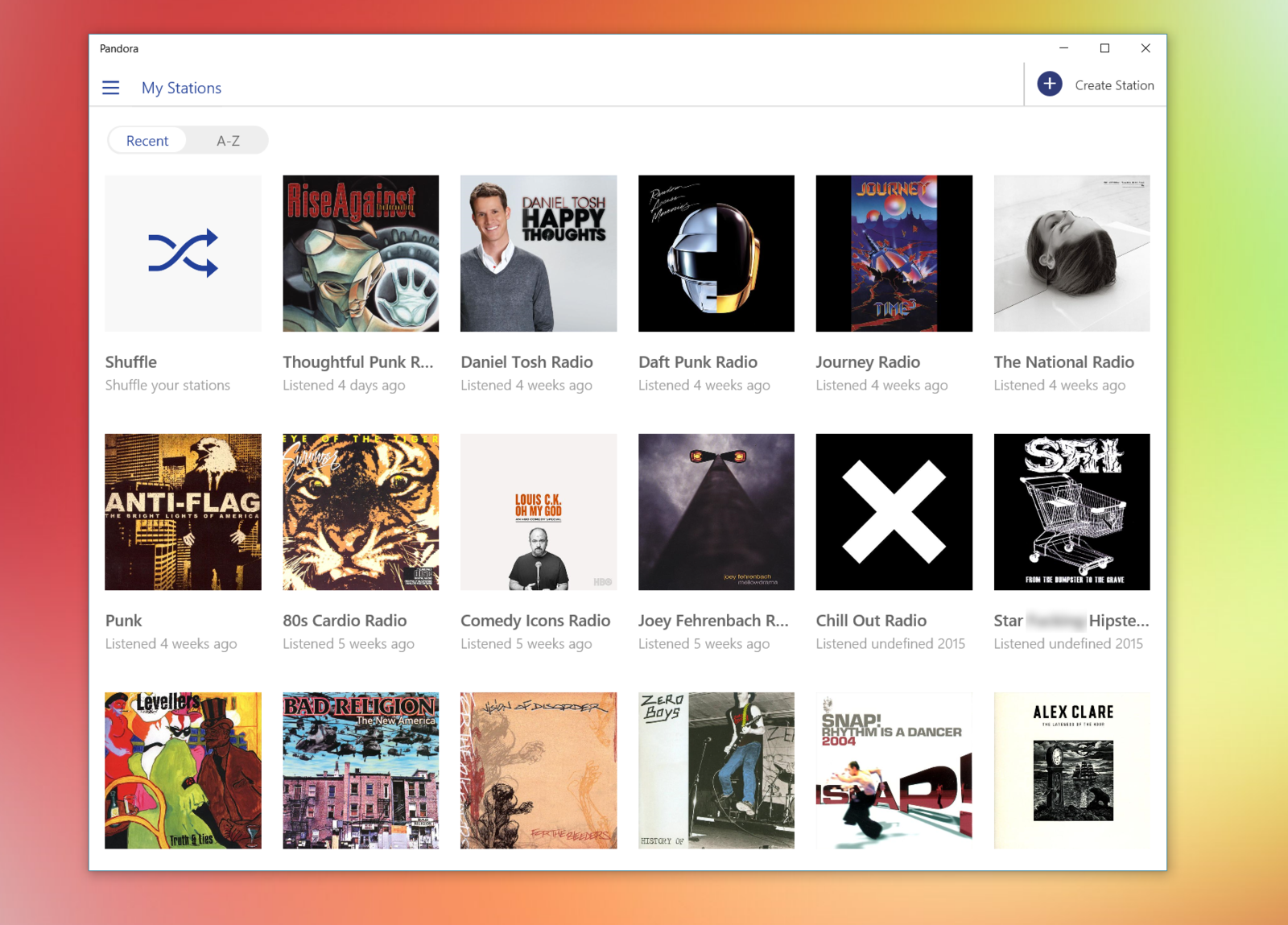Select the Chill Out Radio station
This screenshot has width=1288, height=925.
(x=894, y=512)
